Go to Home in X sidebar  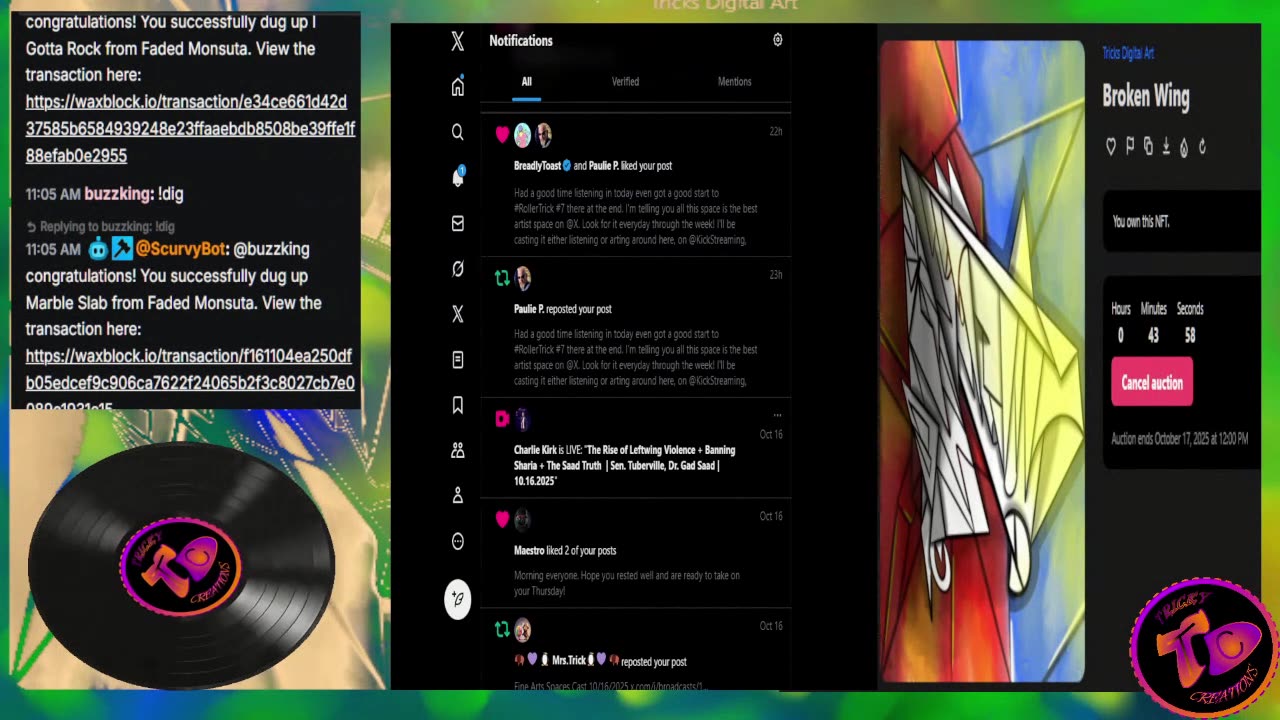457,87
